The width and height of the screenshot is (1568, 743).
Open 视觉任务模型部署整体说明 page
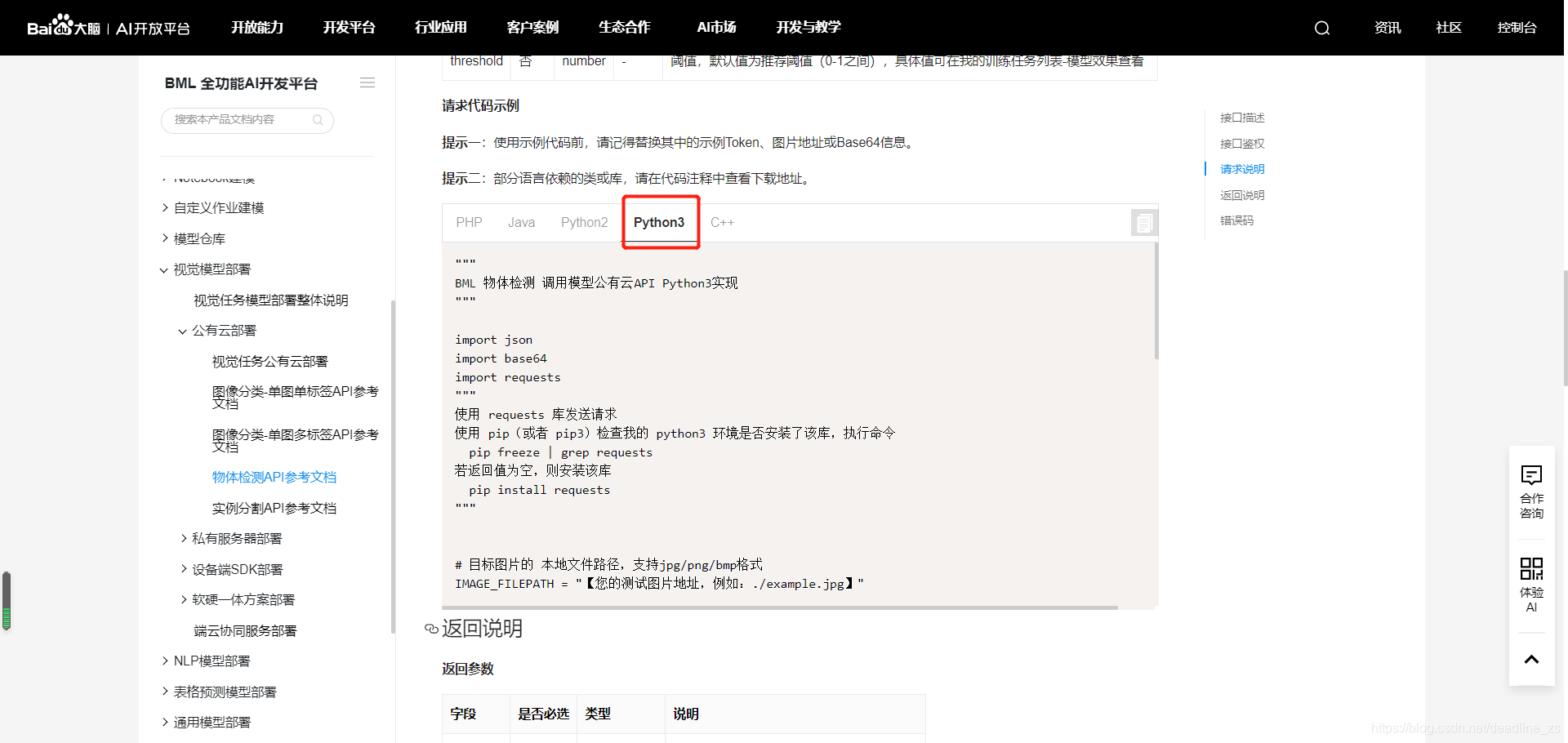[270, 300]
